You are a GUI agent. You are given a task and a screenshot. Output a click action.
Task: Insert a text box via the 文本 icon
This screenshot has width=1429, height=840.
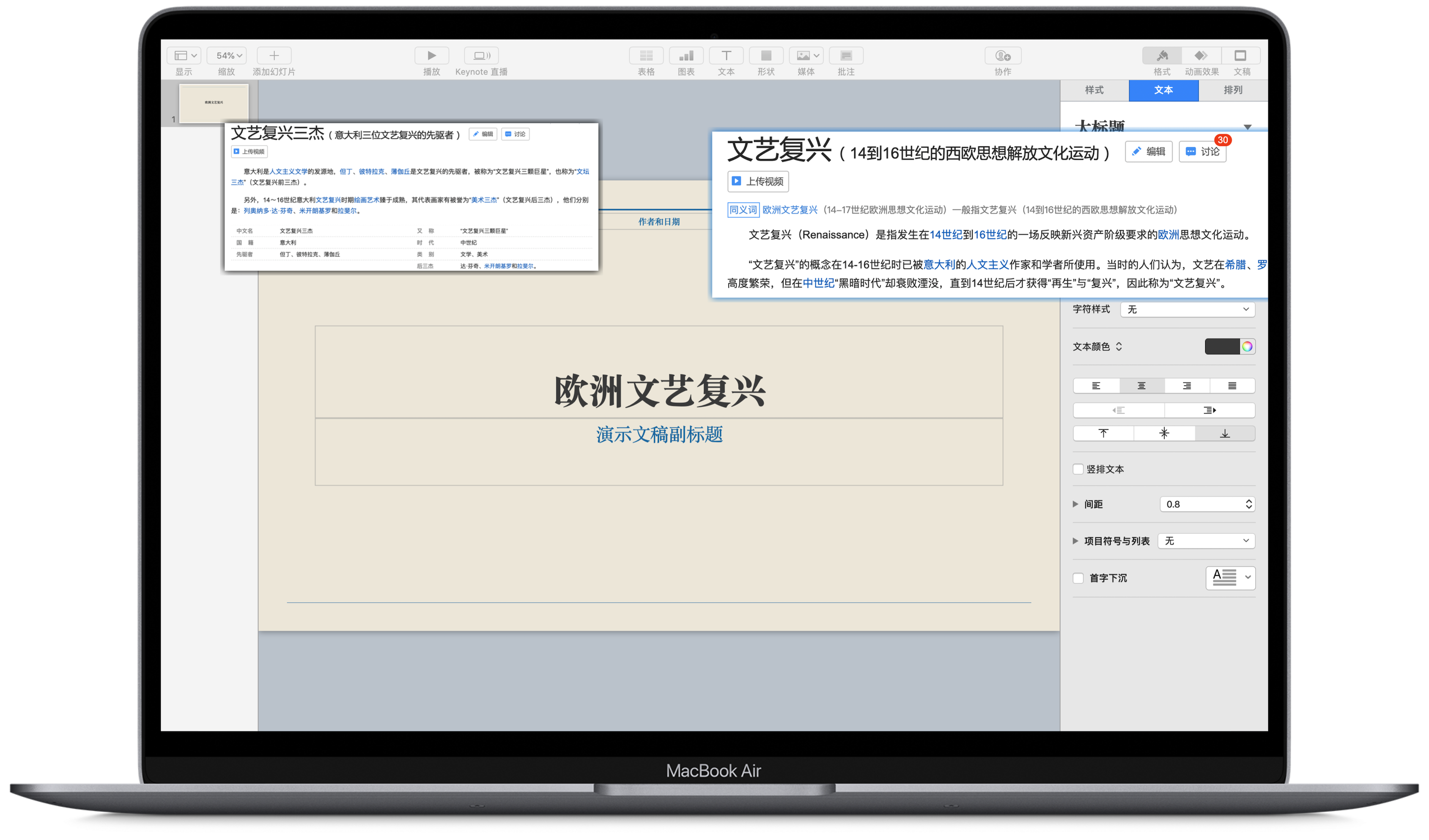click(x=726, y=56)
